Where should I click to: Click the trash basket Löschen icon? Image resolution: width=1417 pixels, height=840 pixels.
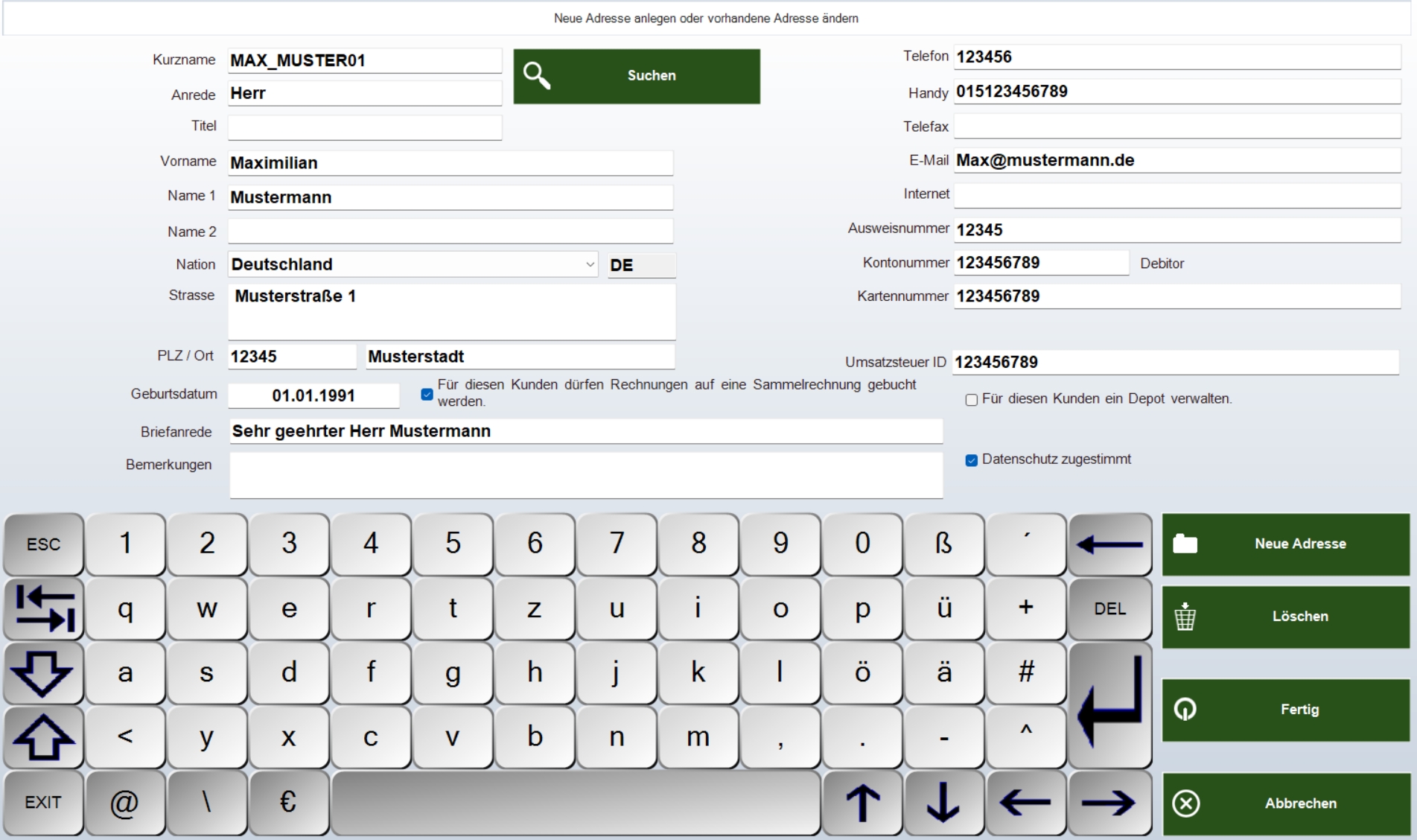1185,617
